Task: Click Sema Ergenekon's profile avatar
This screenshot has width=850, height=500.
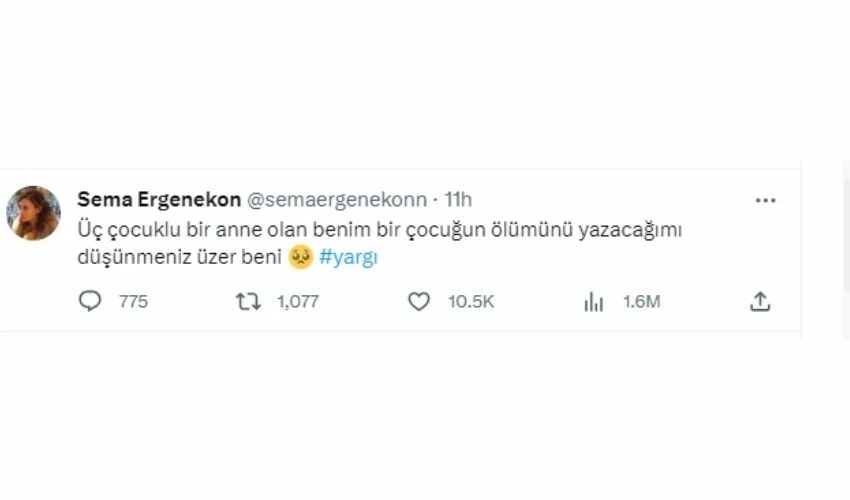Action: pyautogui.click(x=33, y=213)
